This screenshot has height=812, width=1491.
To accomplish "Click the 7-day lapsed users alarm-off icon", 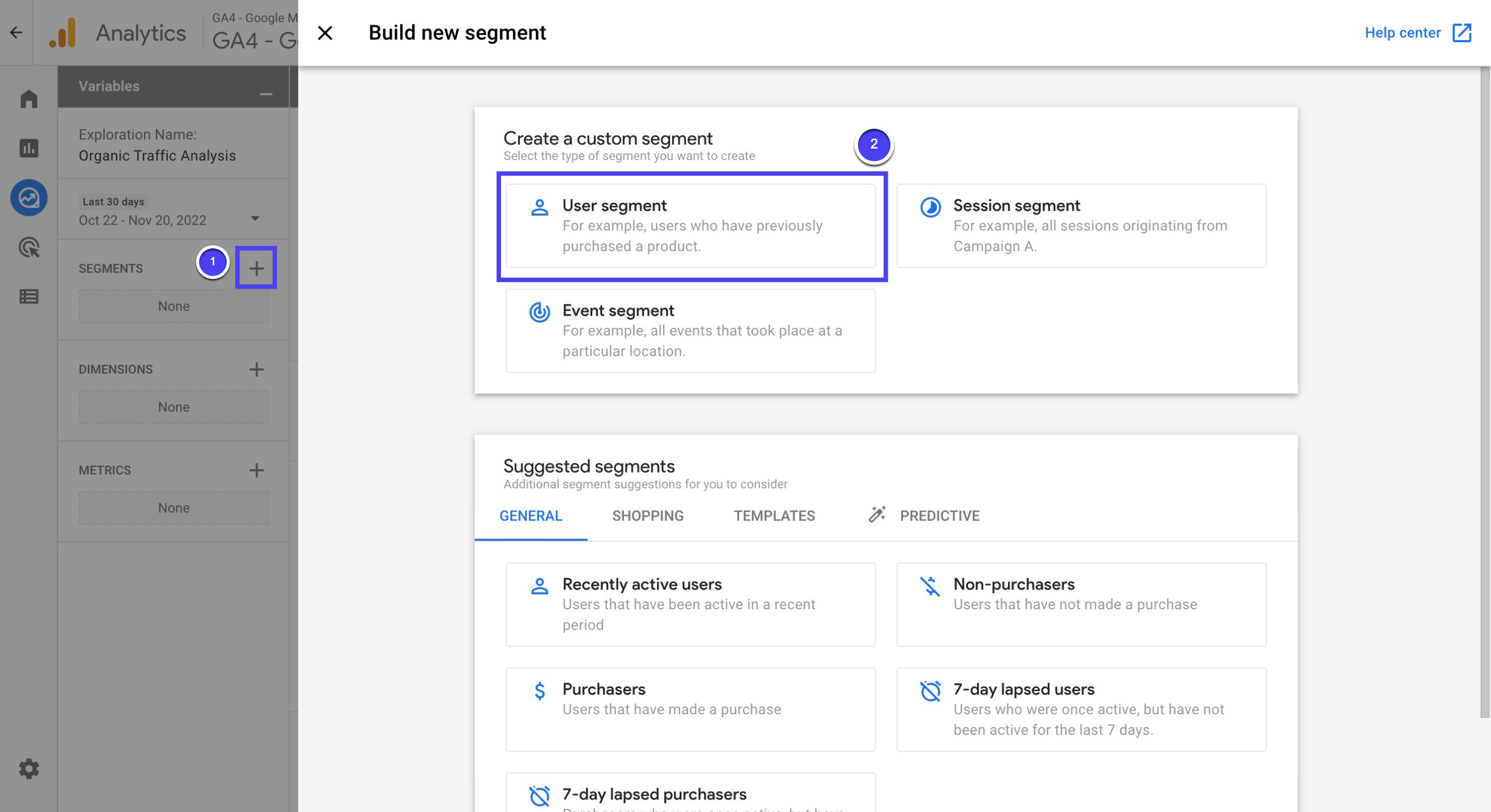I will tap(930, 691).
